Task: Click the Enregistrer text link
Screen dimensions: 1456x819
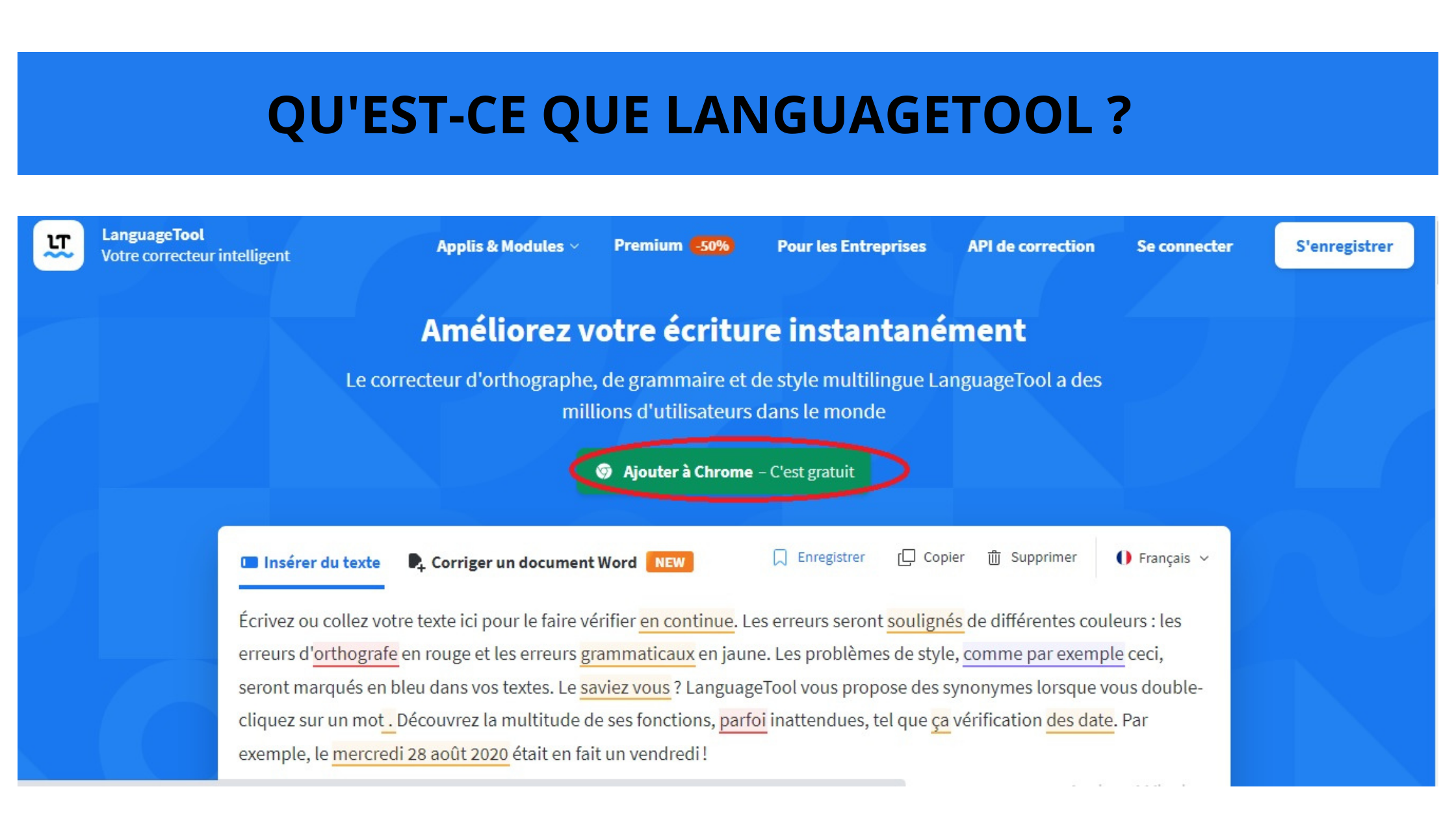Action: click(x=831, y=557)
